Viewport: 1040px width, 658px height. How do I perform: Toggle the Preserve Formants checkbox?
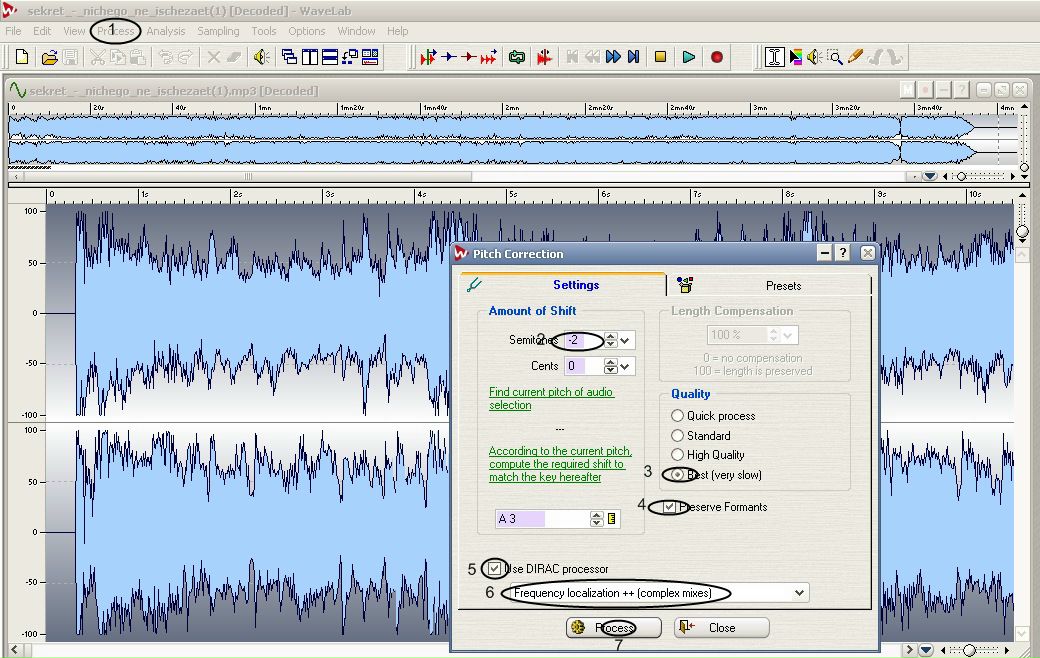[669, 507]
